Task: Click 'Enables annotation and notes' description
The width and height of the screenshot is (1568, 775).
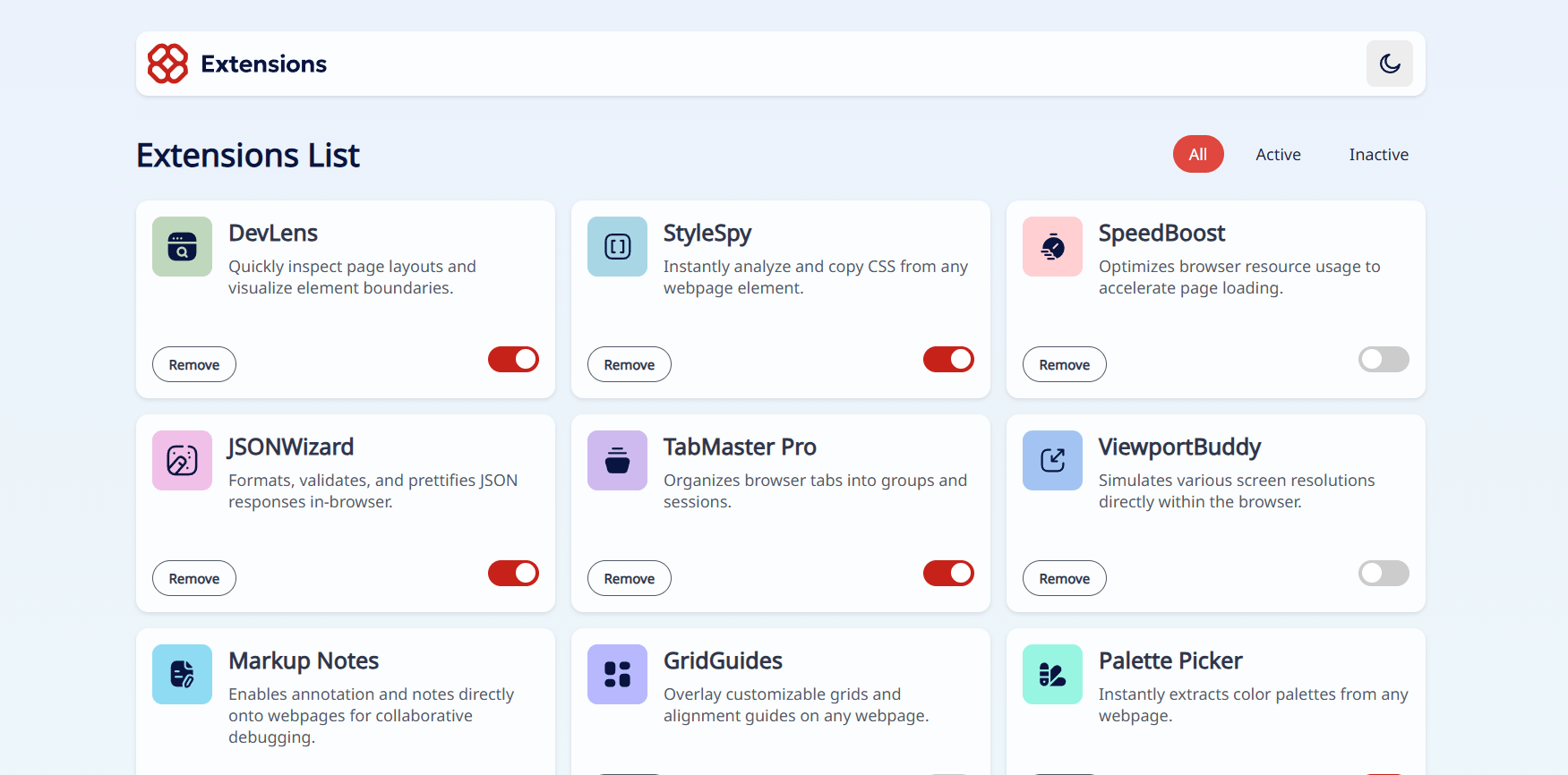Action: tap(371, 716)
